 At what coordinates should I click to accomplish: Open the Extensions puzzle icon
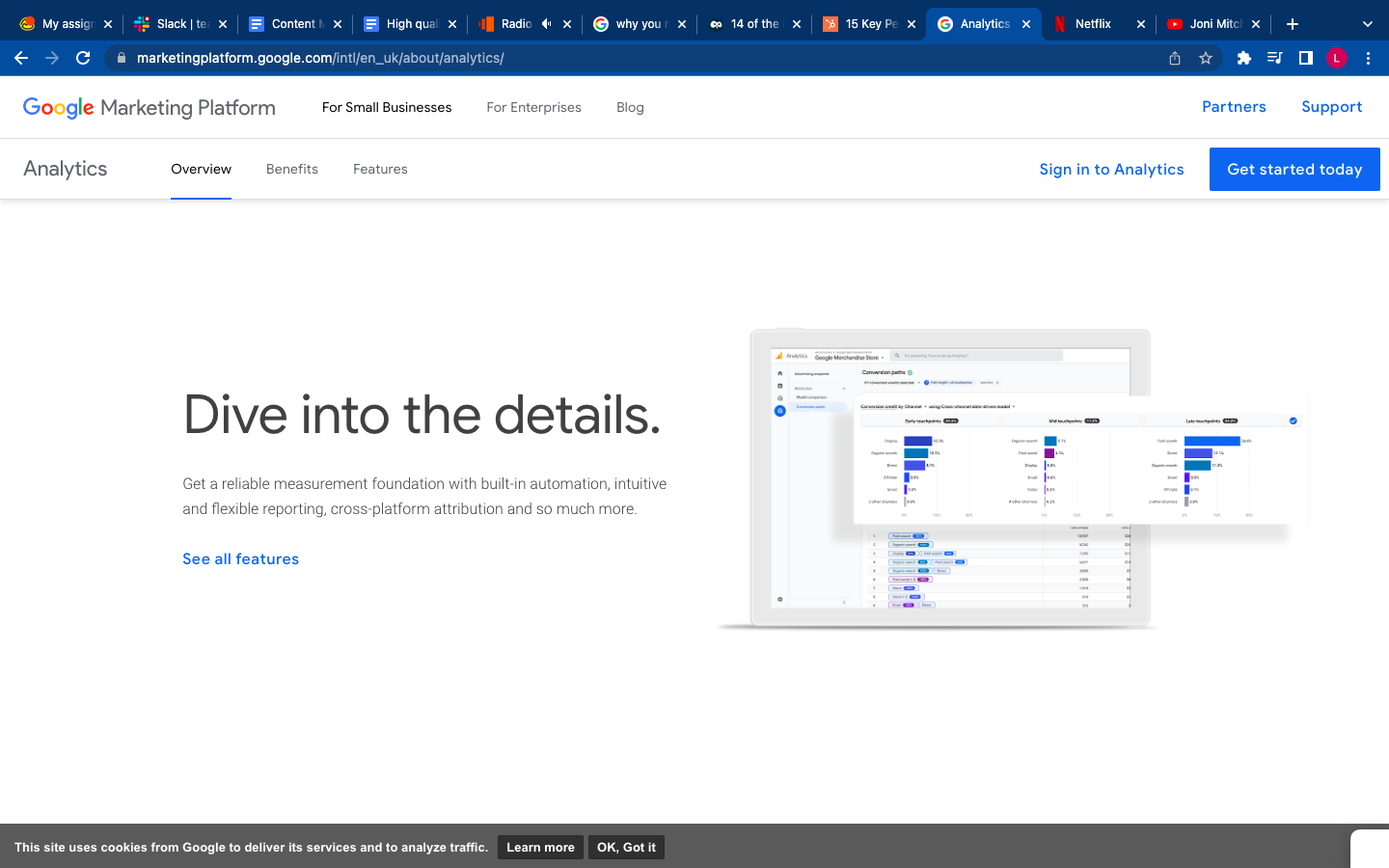pos(1244,58)
